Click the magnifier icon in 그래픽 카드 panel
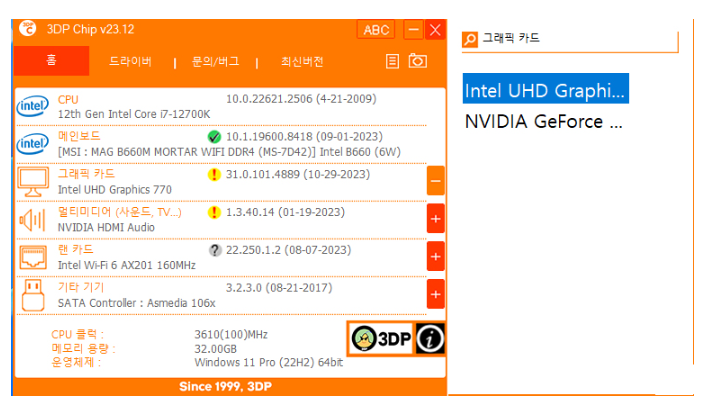Viewport: 720px width, 406px height. [x=470, y=39]
